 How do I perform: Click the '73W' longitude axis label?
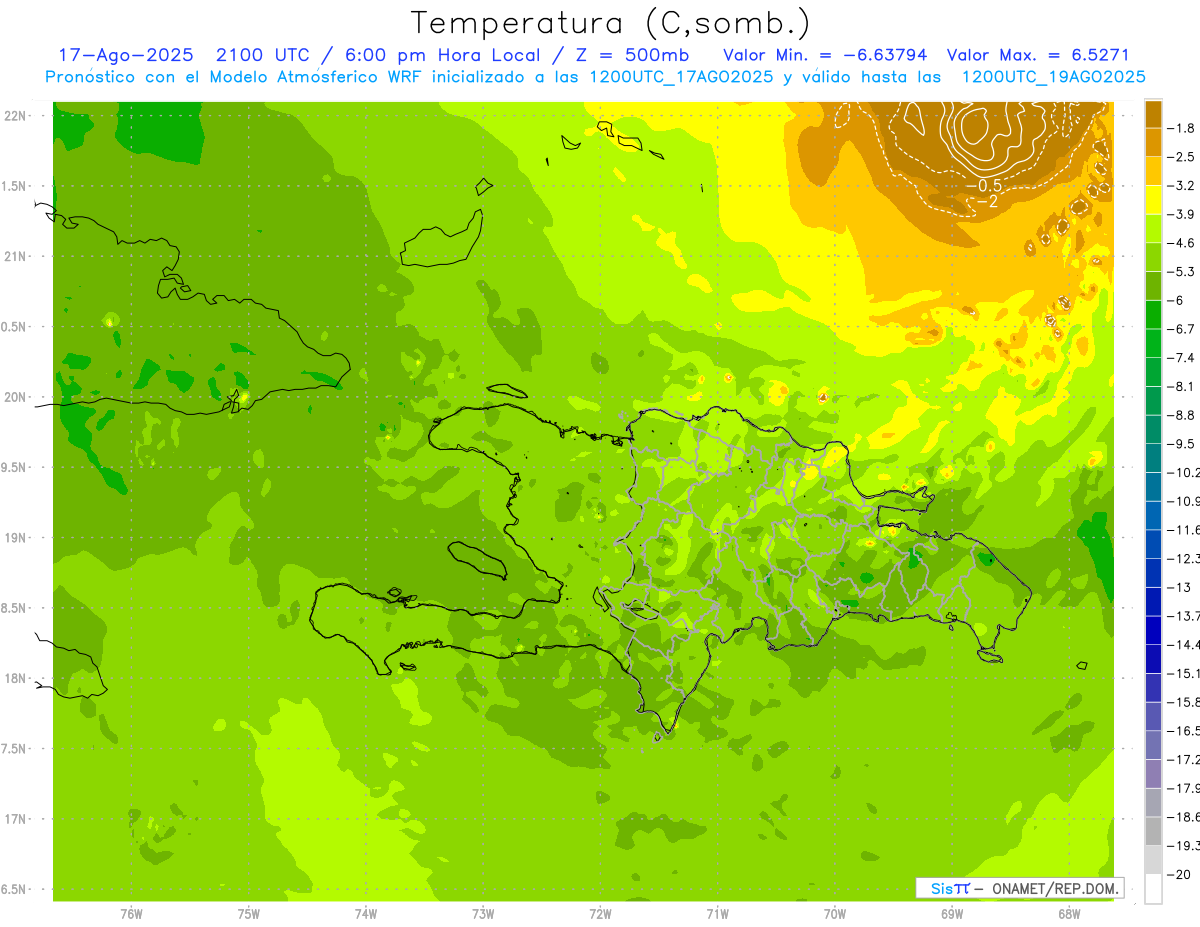pos(483,914)
